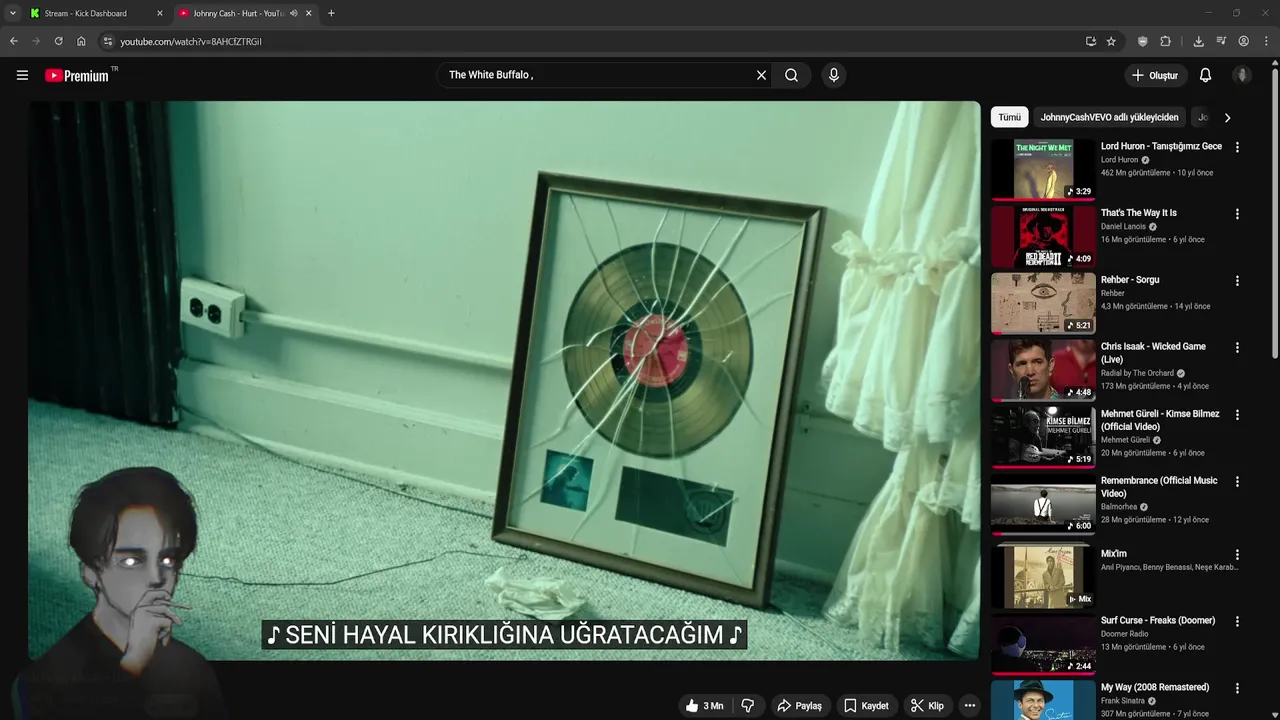Open media controls icon in toolbar
The image size is (1280, 720).
coord(1221,41)
